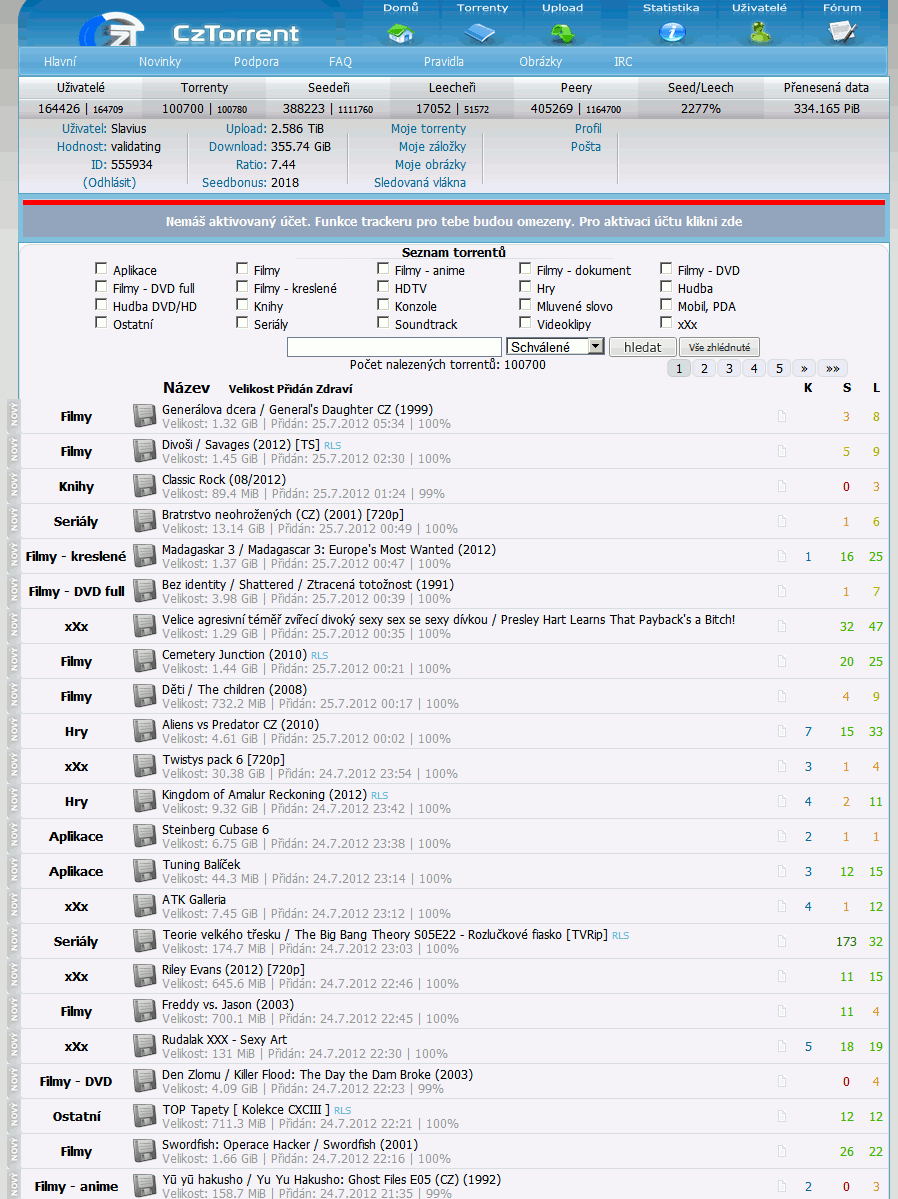This screenshot has width=898, height=1199.
Task: Click the CzTorrent logo
Action: click(190, 31)
